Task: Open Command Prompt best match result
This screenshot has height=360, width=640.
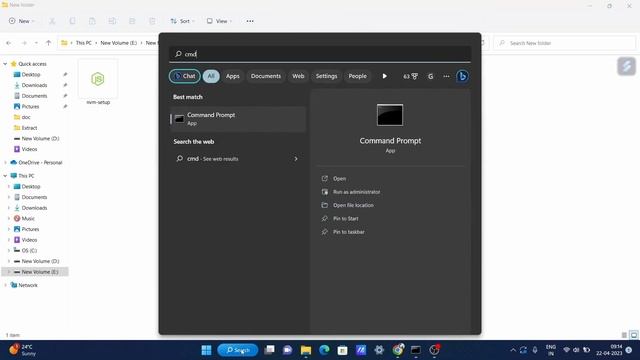Action: click(x=238, y=119)
